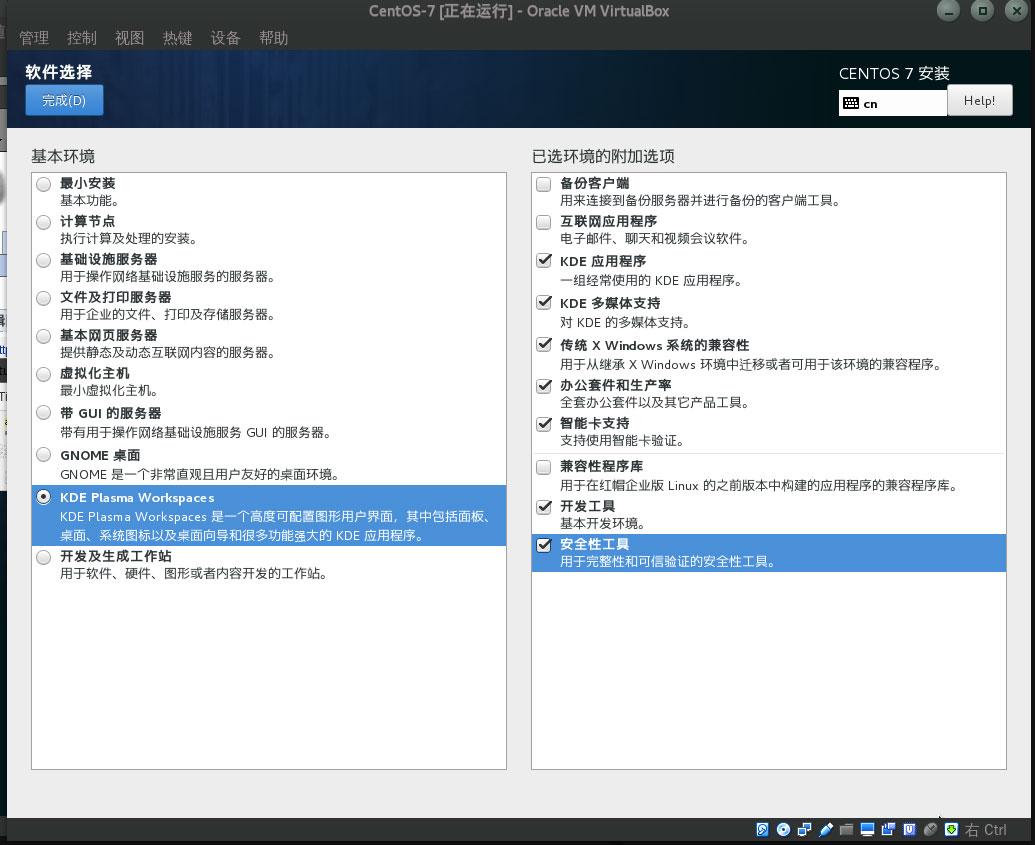Click the hard disk activity status icon
Image resolution: width=1035 pixels, height=845 pixels.
(762, 830)
